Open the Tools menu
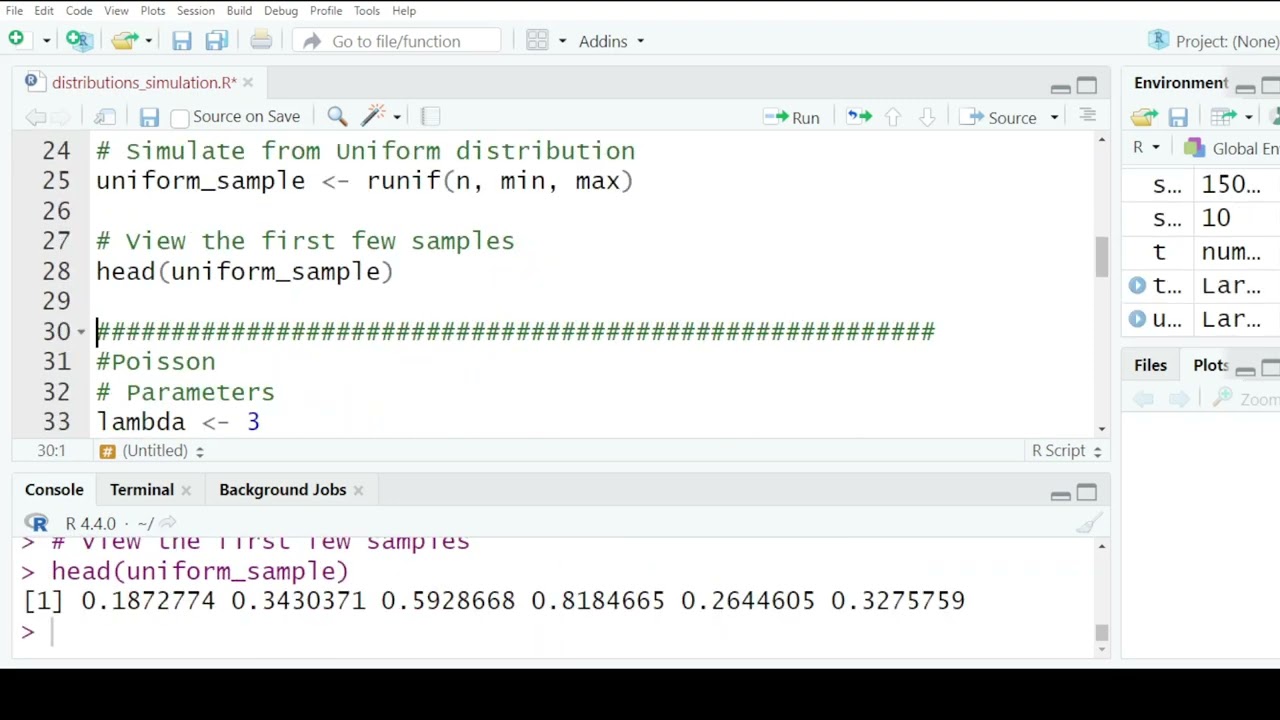Viewport: 1280px width, 720px height. pos(367,11)
